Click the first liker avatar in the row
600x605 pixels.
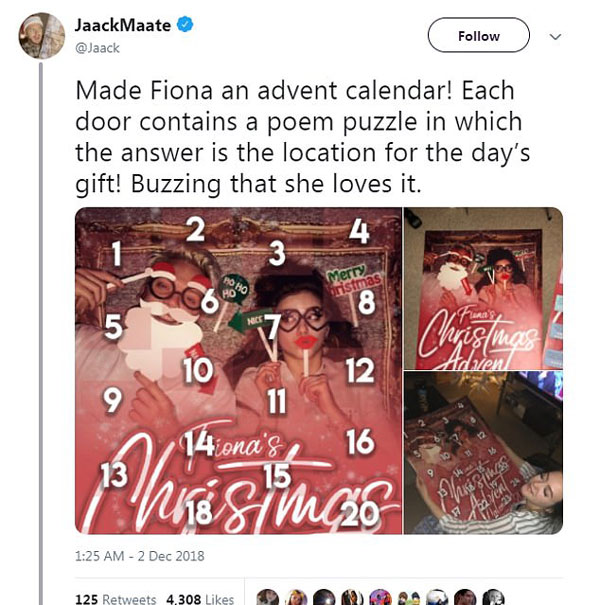coord(267,598)
